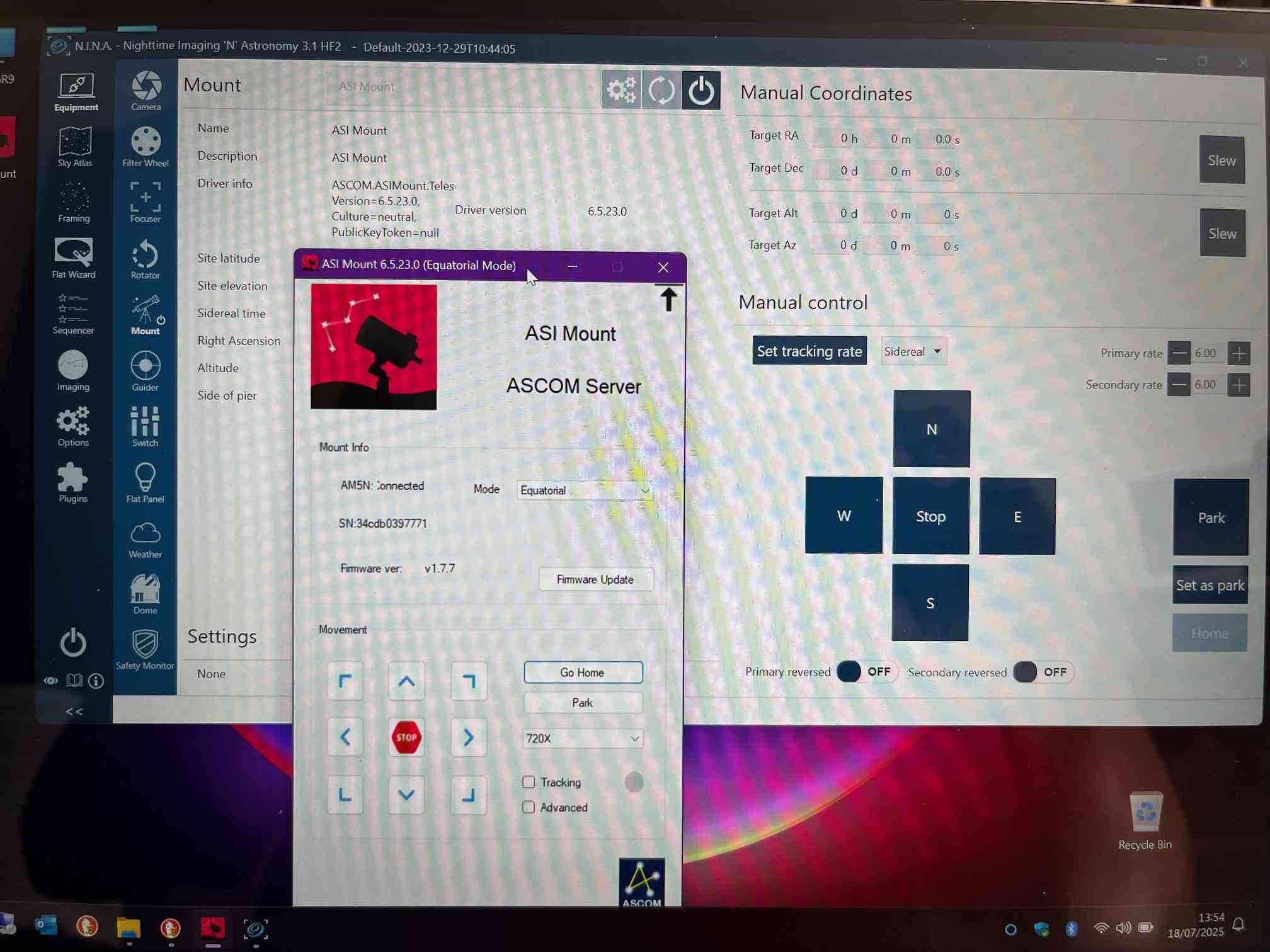This screenshot has height=952, width=1270.
Task: Open the 720X speed dropdown
Action: 583,738
